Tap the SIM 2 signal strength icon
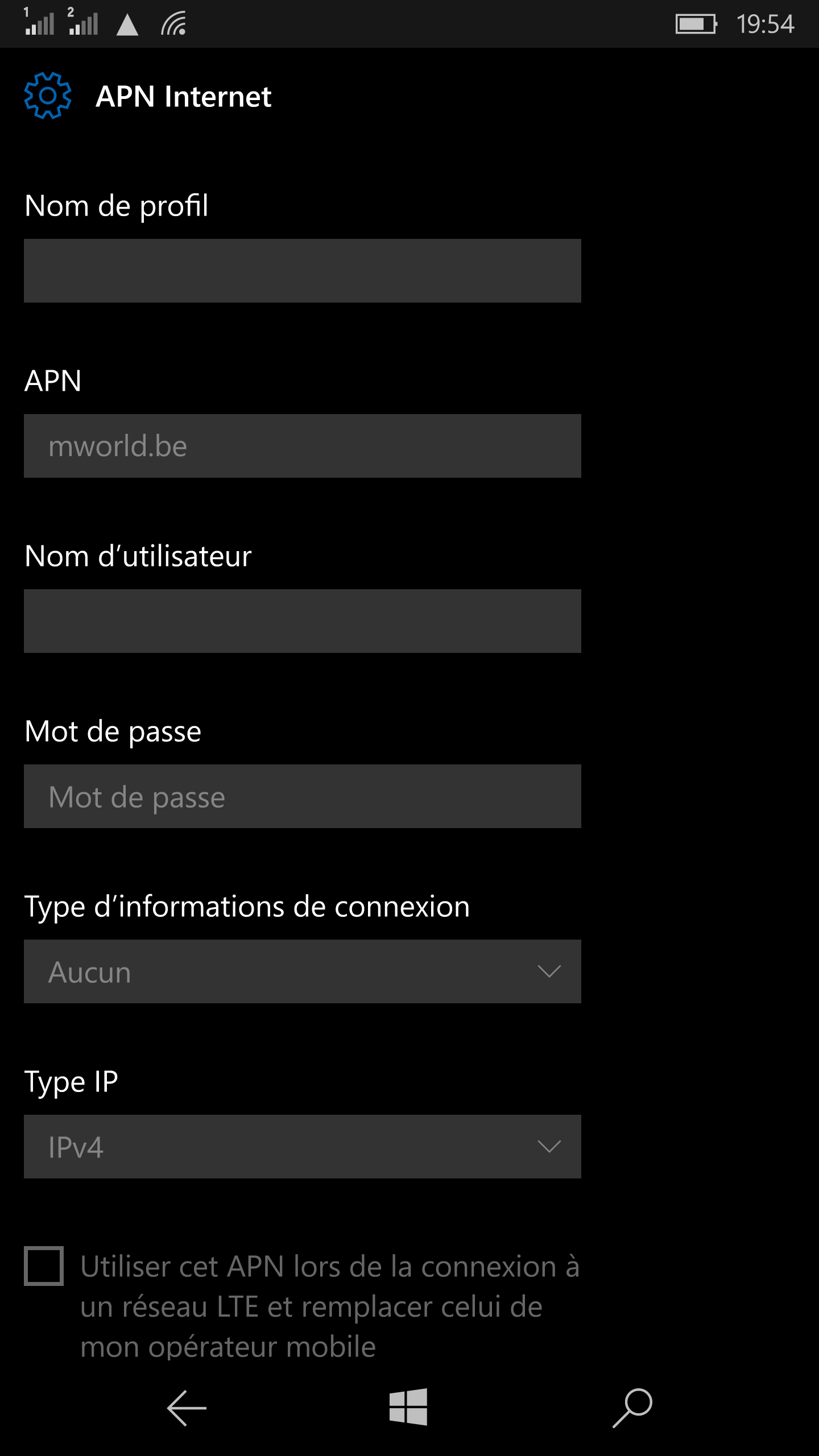819x1456 pixels. coord(83,23)
